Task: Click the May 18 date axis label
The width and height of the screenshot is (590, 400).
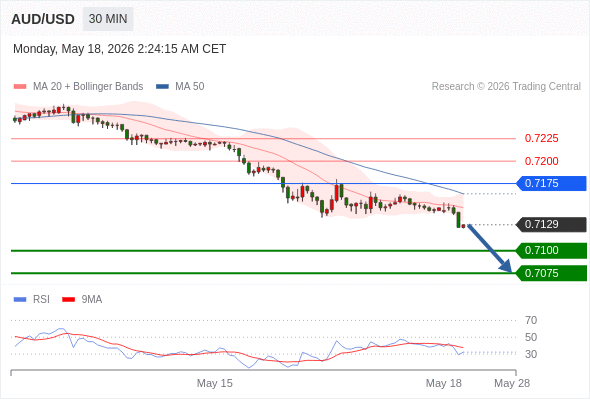Action: [x=443, y=383]
